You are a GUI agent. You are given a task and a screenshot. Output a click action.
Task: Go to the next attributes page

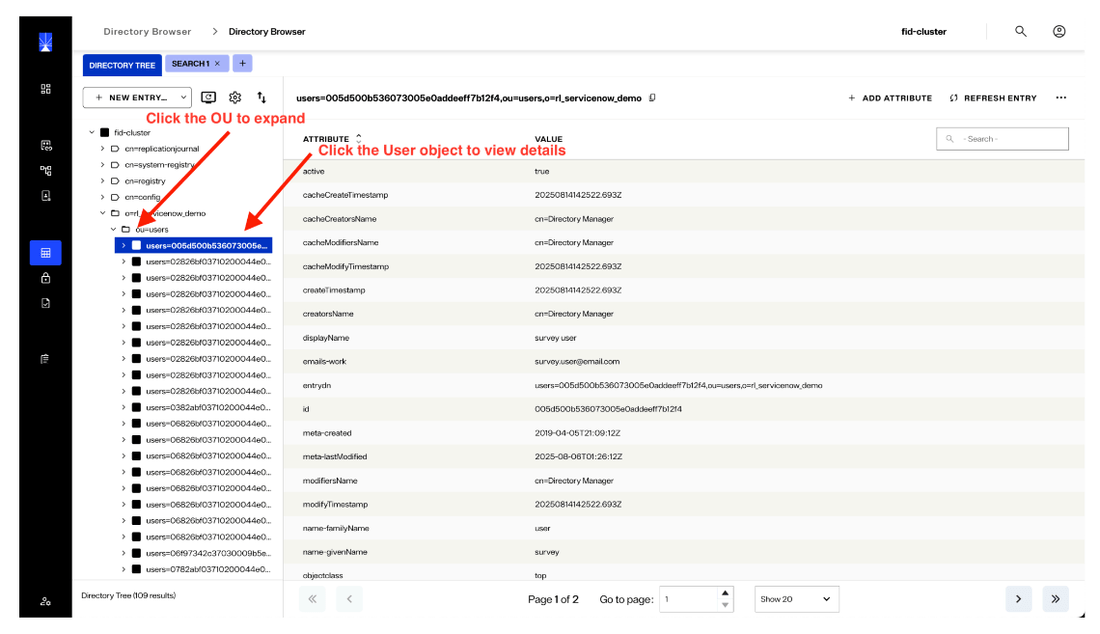point(1018,599)
